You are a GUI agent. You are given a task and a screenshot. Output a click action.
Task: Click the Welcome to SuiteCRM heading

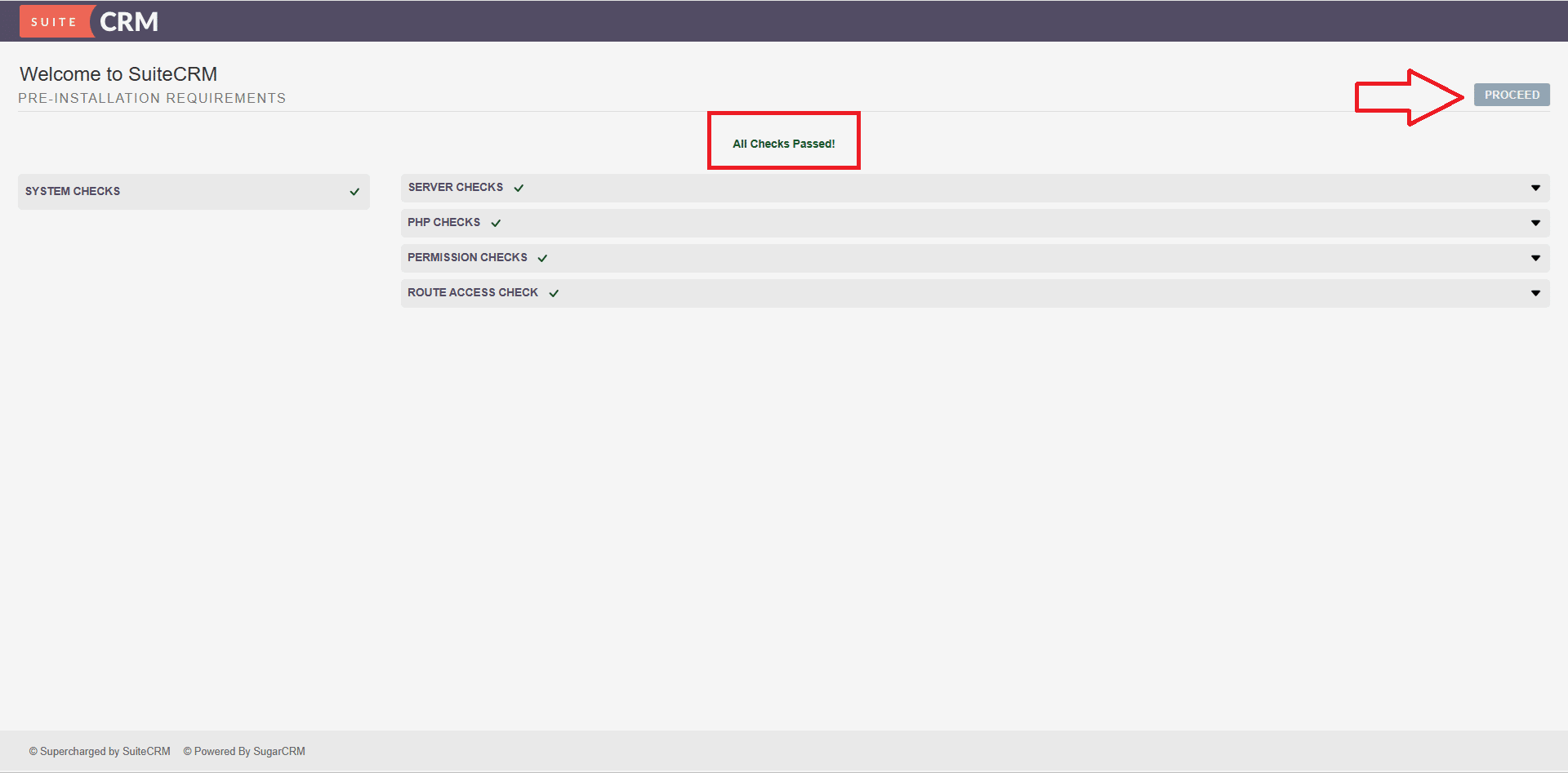[118, 74]
